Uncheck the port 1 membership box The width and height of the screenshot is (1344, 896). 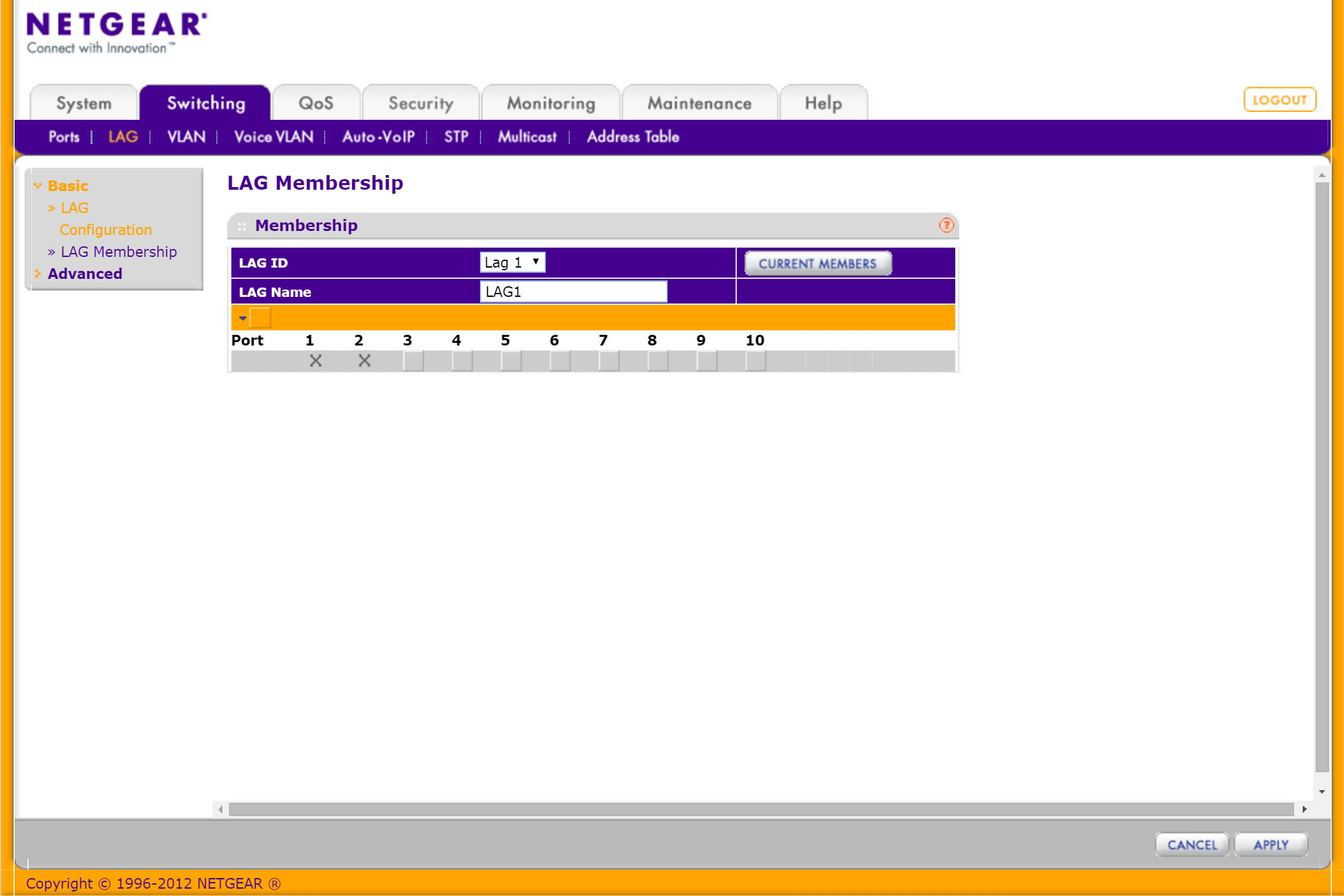click(x=316, y=361)
